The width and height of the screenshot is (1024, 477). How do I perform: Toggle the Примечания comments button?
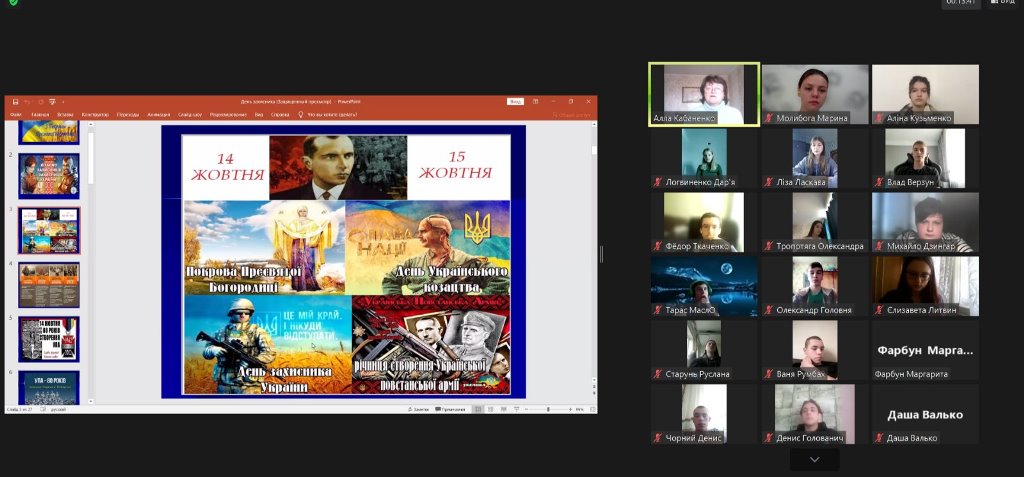coord(451,409)
